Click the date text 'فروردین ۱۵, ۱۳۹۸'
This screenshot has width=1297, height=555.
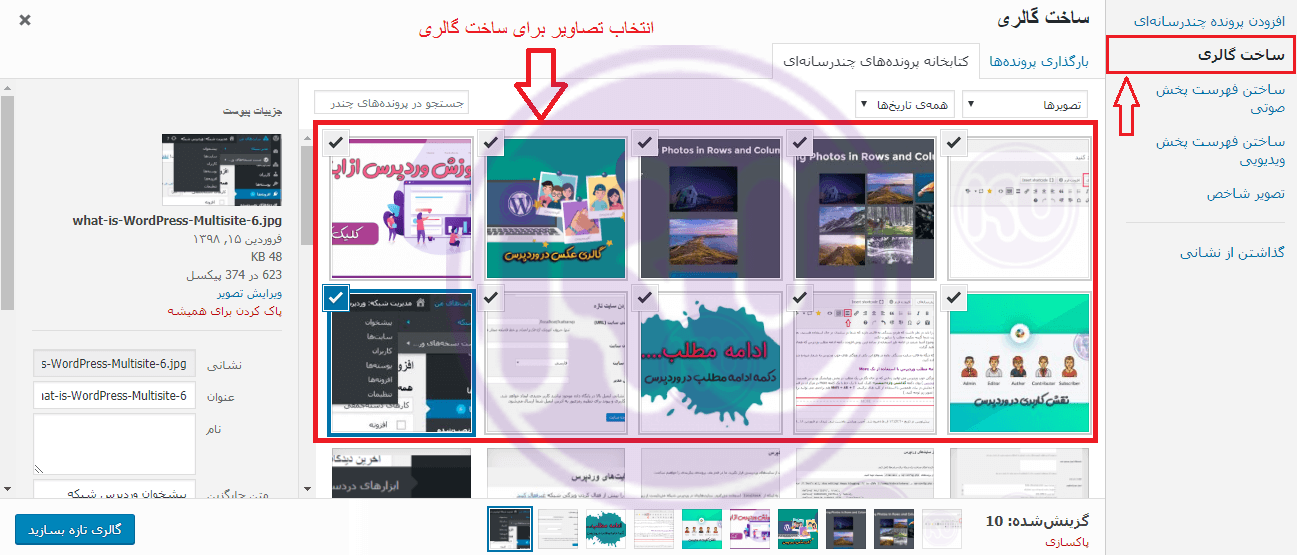(236, 240)
